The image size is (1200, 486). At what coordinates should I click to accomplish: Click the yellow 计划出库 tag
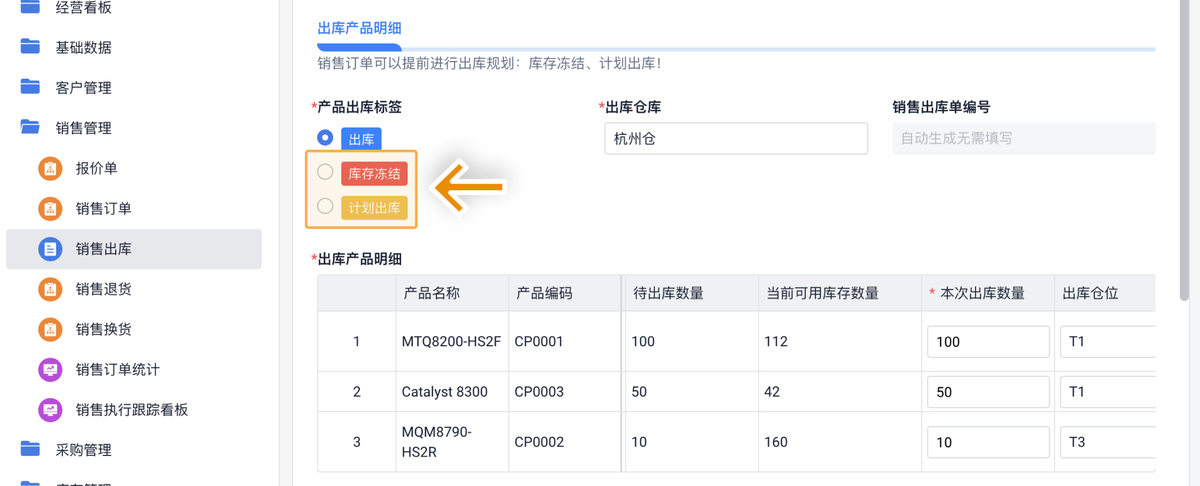pos(374,208)
